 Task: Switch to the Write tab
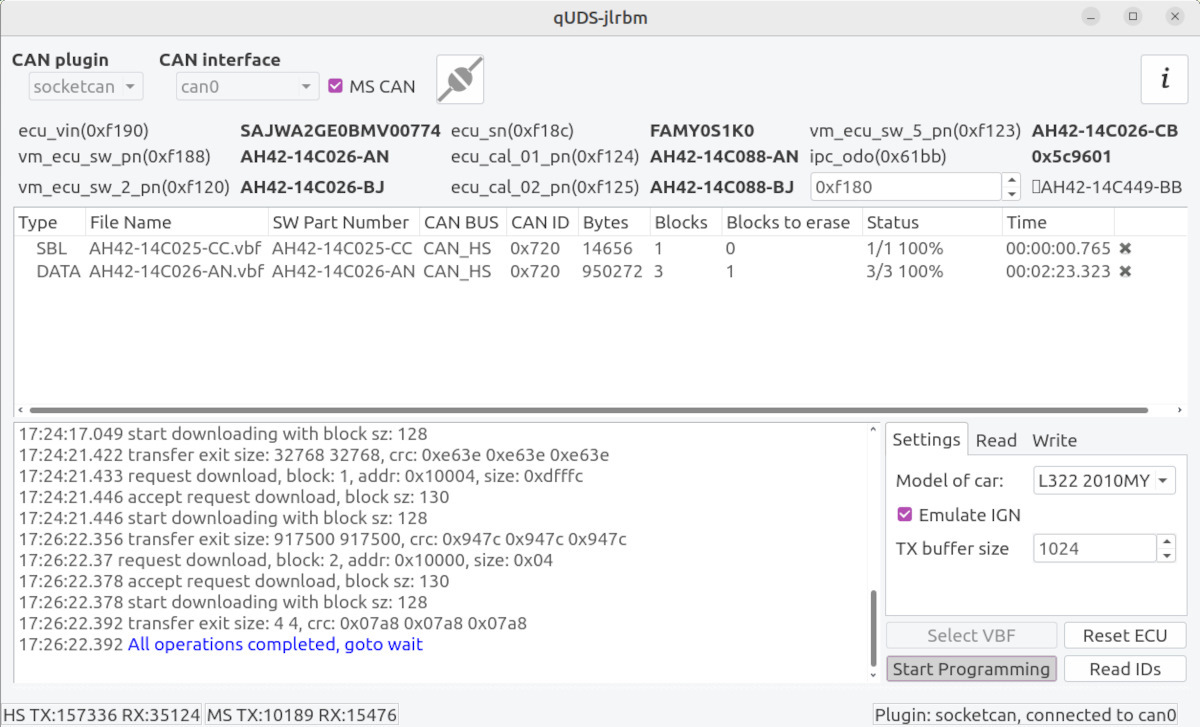[x=1054, y=441]
